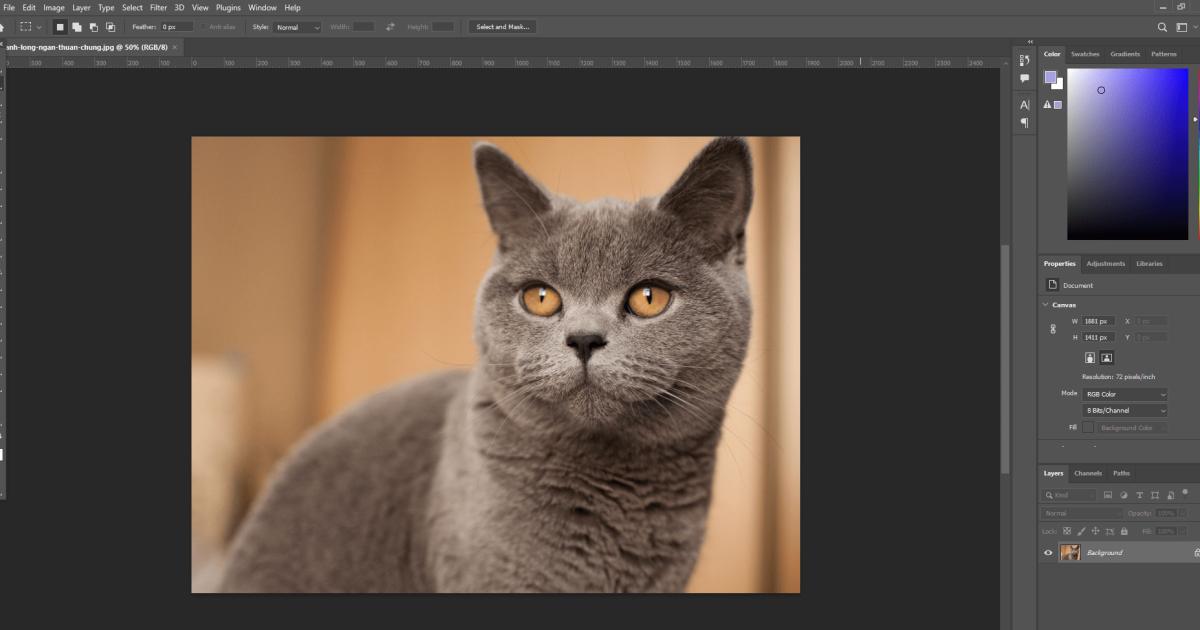
Task: Collapse the Canvas section in Properties
Action: click(1044, 304)
